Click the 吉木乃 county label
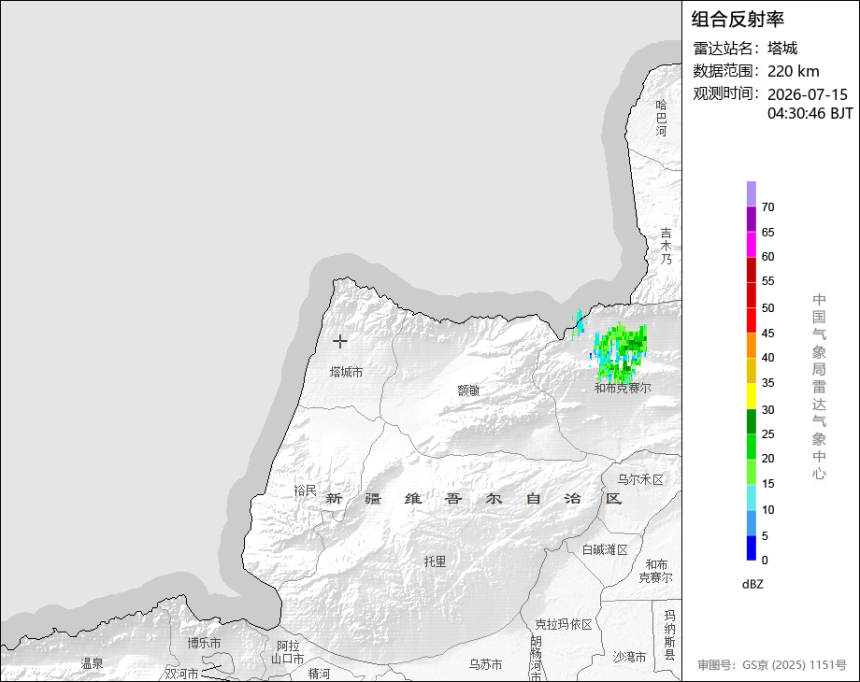 coord(666,246)
